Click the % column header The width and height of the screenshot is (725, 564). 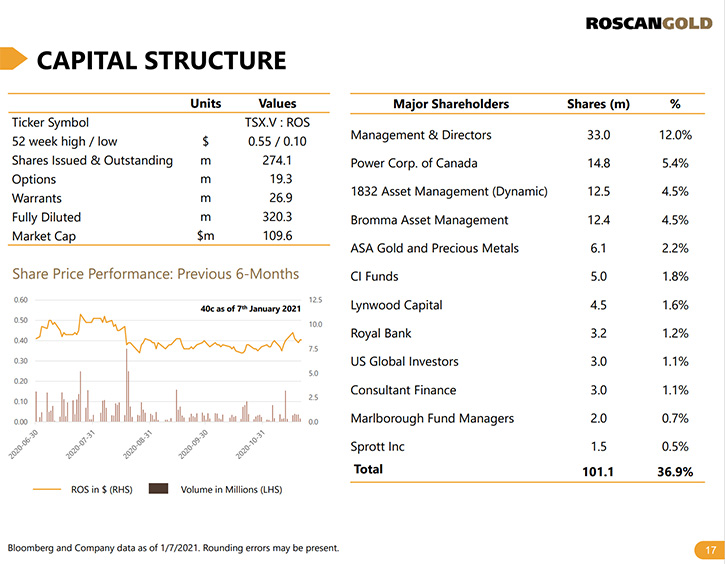pos(675,104)
